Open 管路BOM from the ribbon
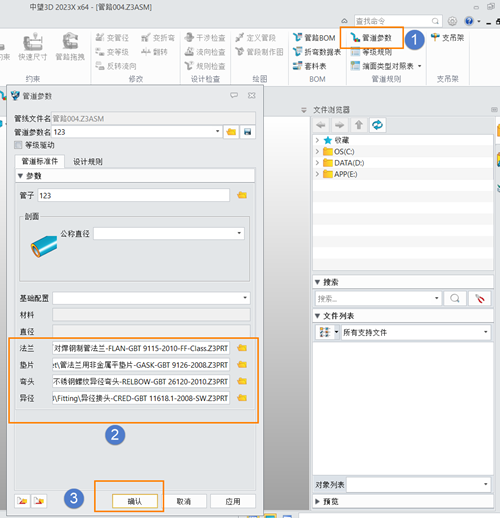The image size is (500, 518). 314,38
